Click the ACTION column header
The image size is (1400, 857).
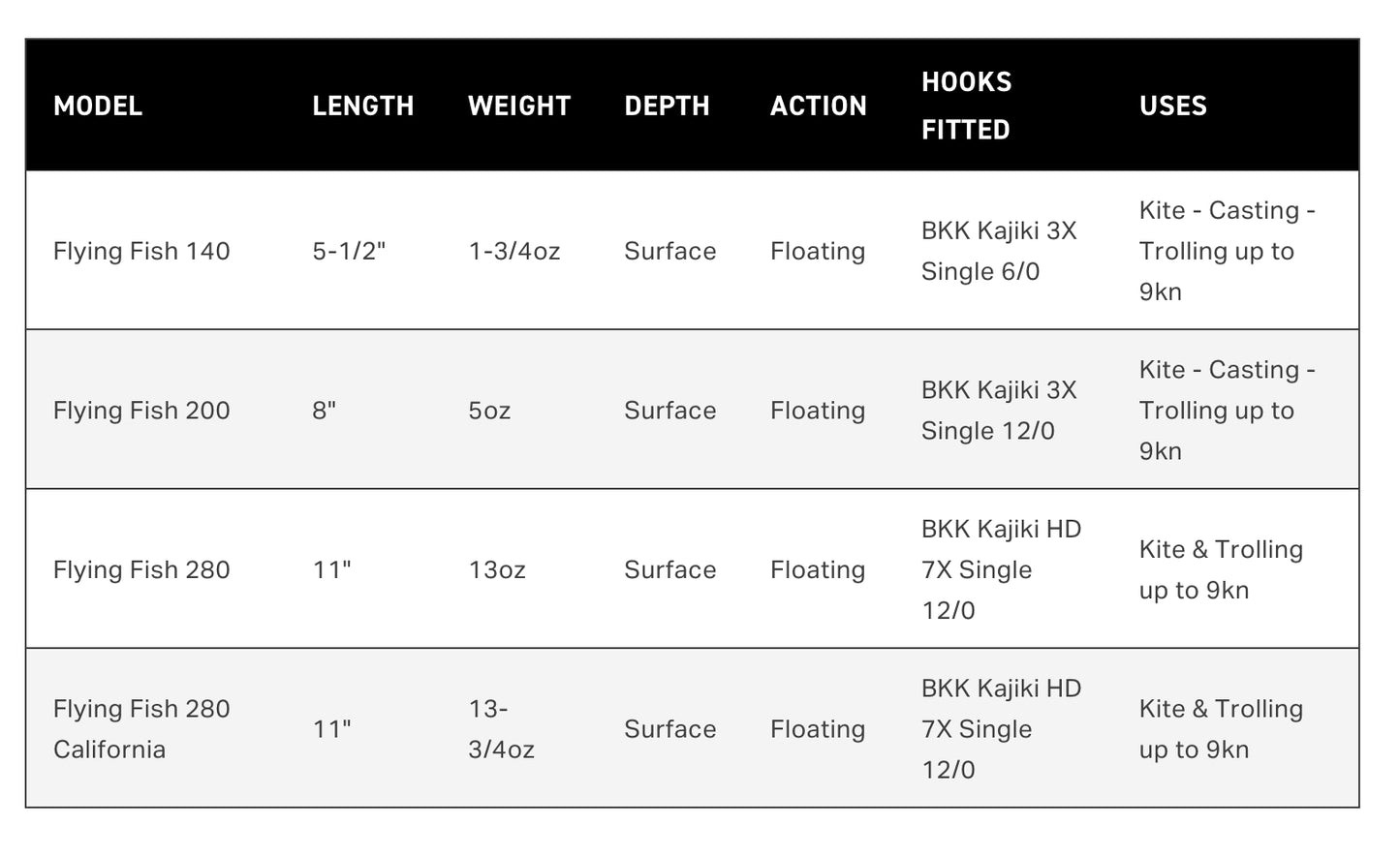(x=818, y=106)
